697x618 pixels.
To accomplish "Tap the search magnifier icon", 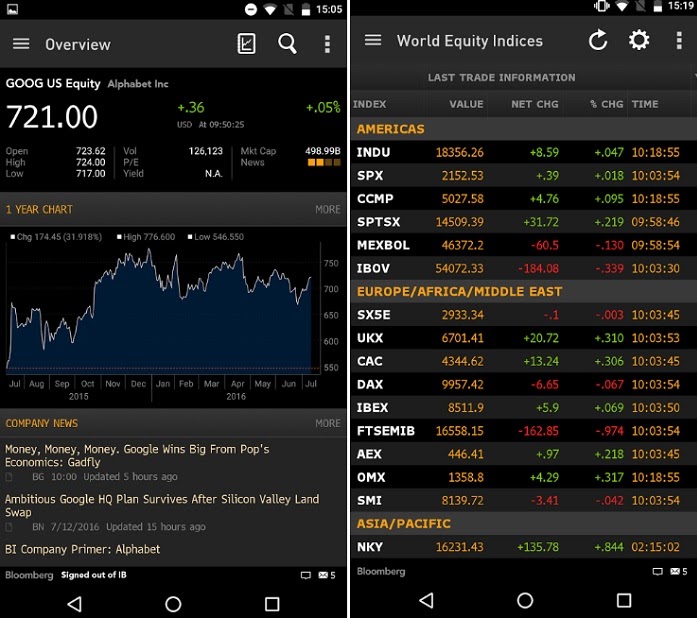I will (x=287, y=44).
